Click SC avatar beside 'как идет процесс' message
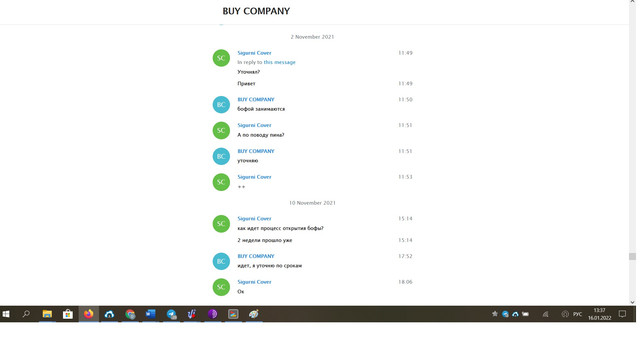This screenshot has width=640, height=360. 221,224
